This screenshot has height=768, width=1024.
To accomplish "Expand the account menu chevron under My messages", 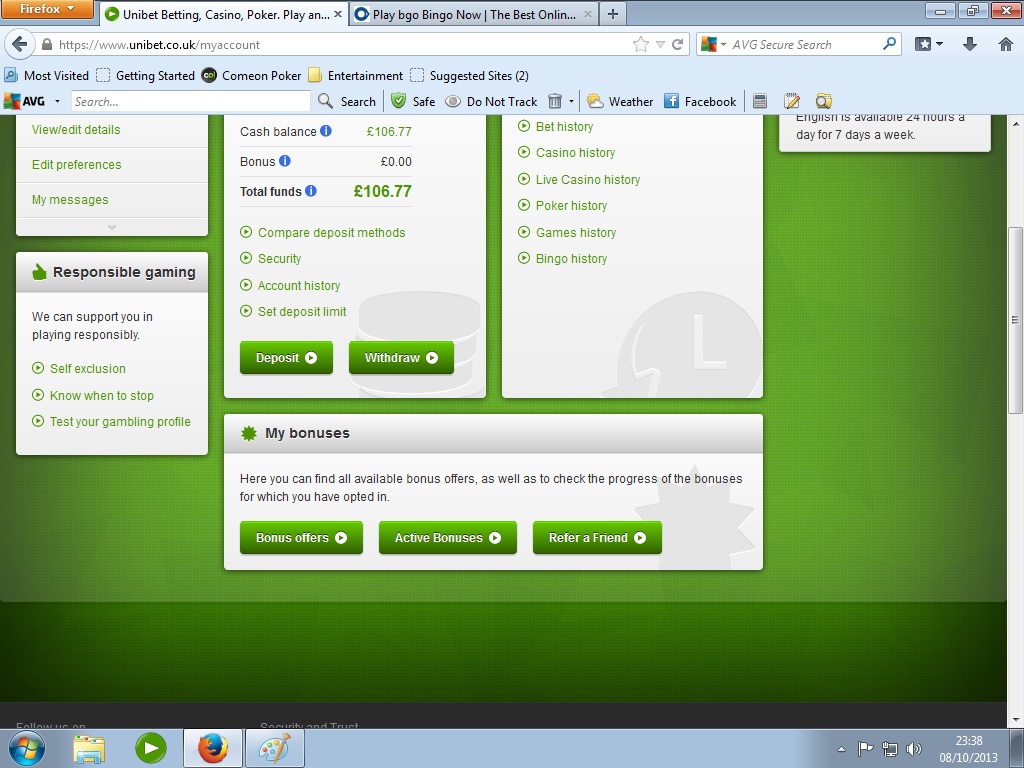I will [112, 227].
